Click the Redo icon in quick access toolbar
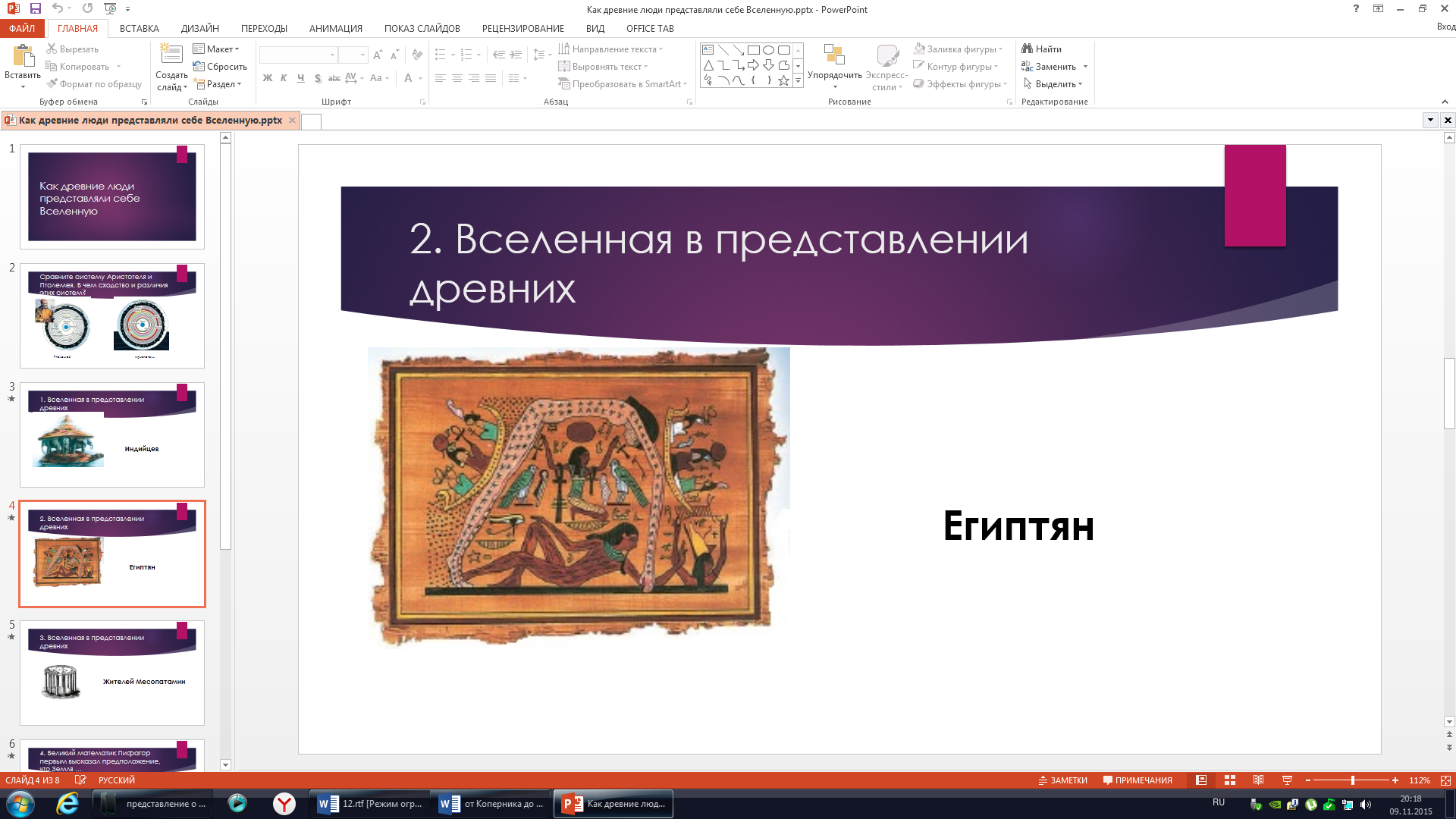The image size is (1456, 819). tap(88, 8)
